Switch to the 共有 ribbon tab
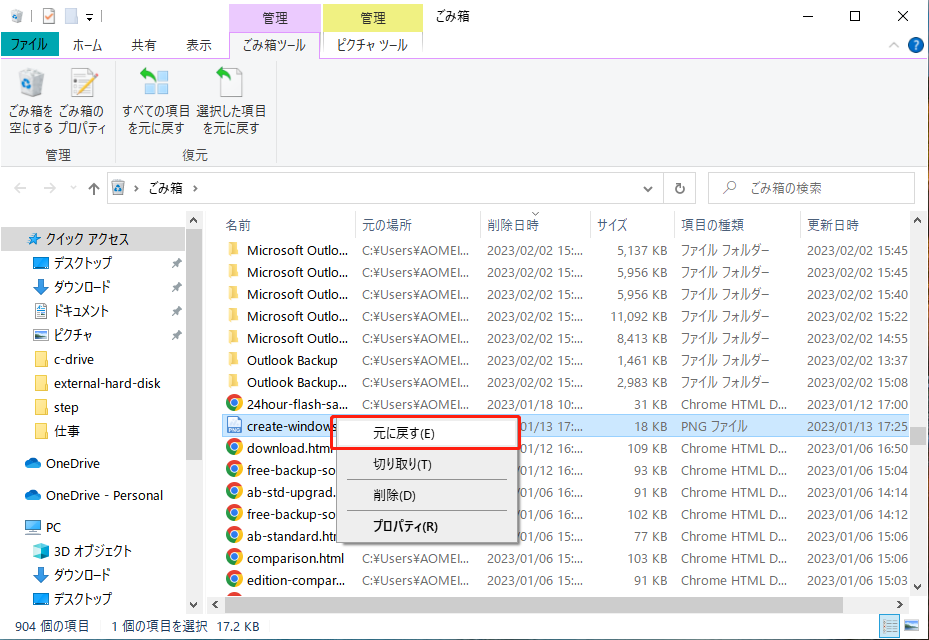Screen dimensions: 929x640 pos(143,45)
